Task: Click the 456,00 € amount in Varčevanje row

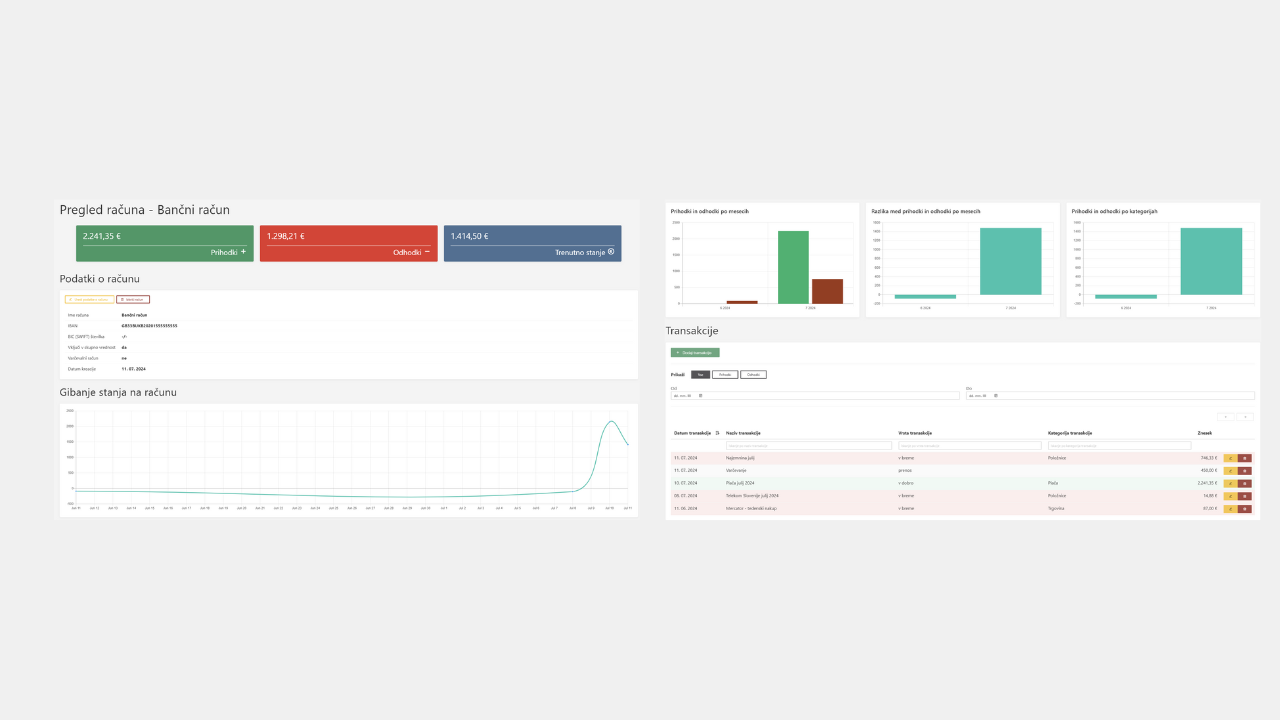Action: tap(1208, 470)
